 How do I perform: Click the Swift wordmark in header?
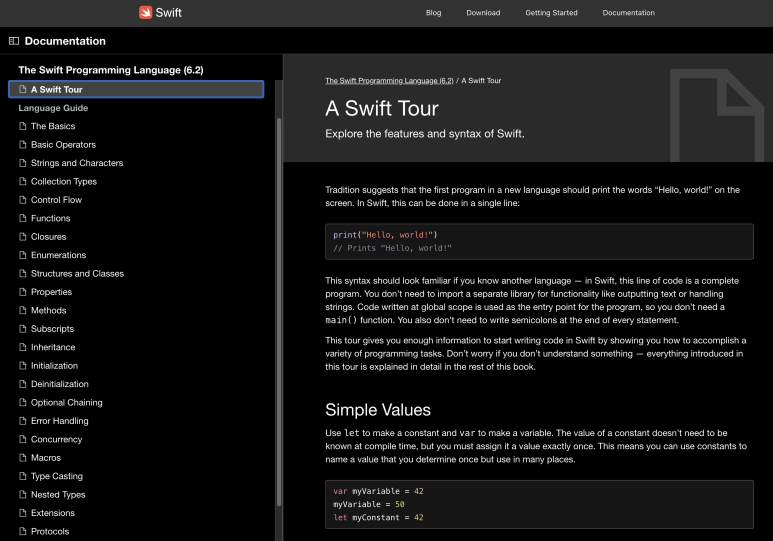tap(169, 12)
